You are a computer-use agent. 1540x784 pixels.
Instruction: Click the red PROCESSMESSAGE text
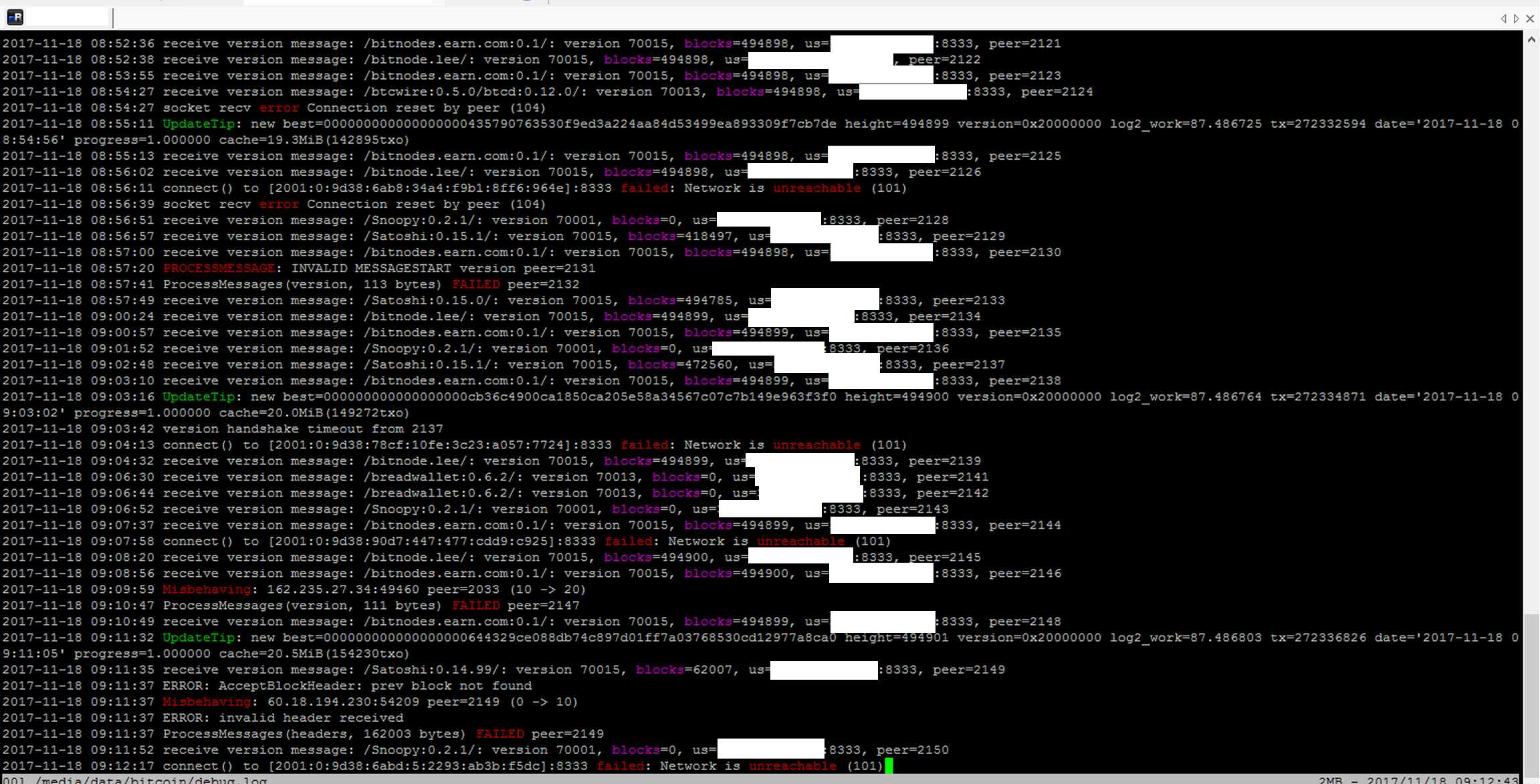(219, 268)
